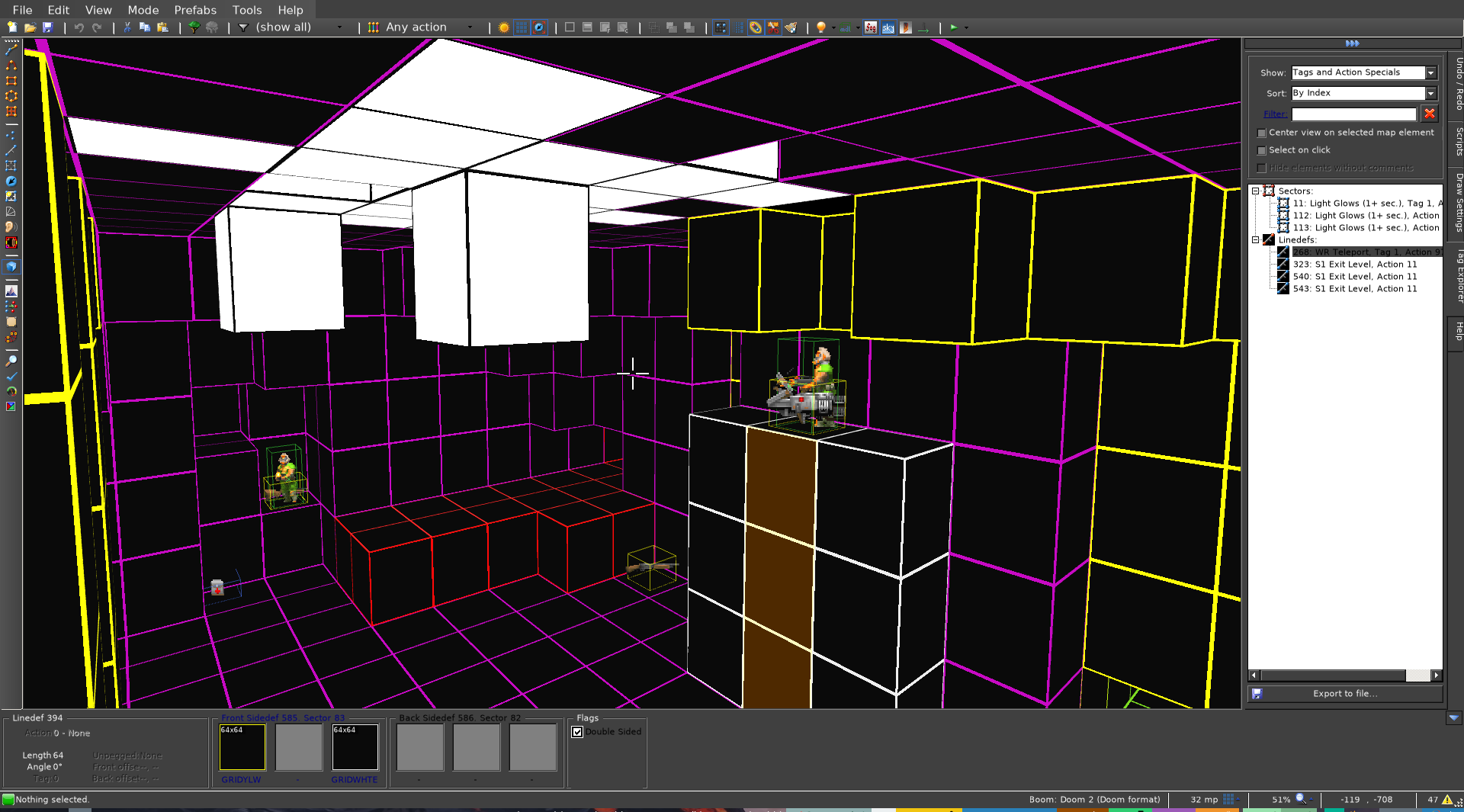Switch to the Undo / Redo side tab
This screenshot has height=812, width=1464.
click(1458, 84)
